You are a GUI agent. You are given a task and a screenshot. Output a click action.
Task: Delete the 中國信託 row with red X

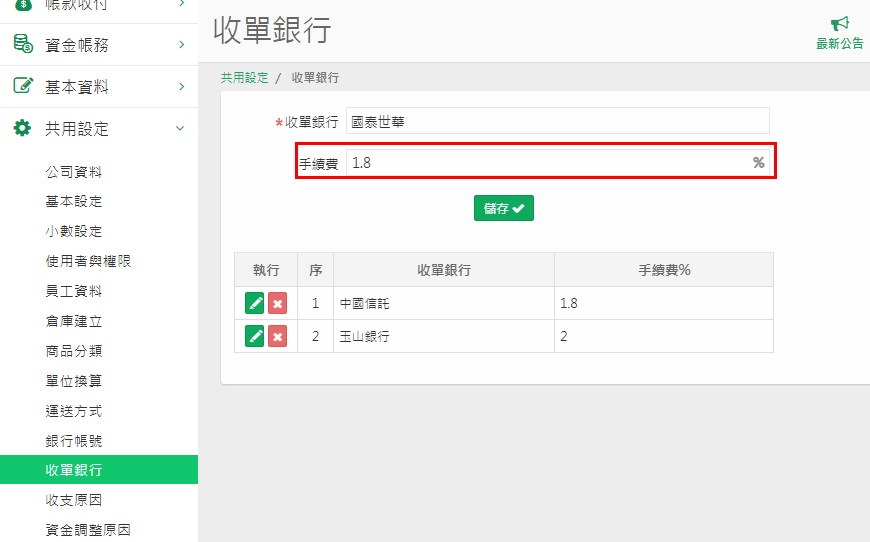coord(277,303)
